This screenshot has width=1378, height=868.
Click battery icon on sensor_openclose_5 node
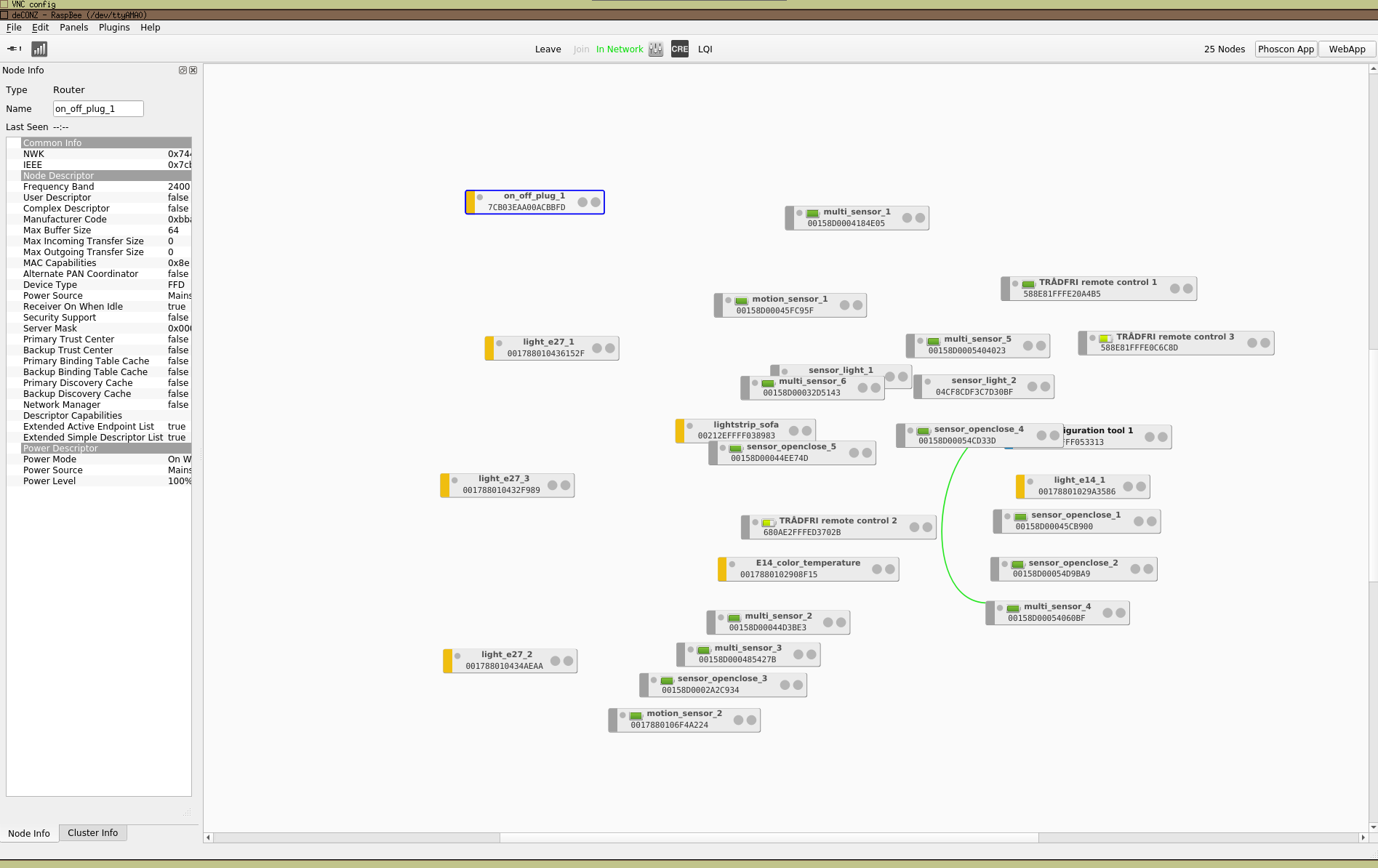[x=736, y=448]
